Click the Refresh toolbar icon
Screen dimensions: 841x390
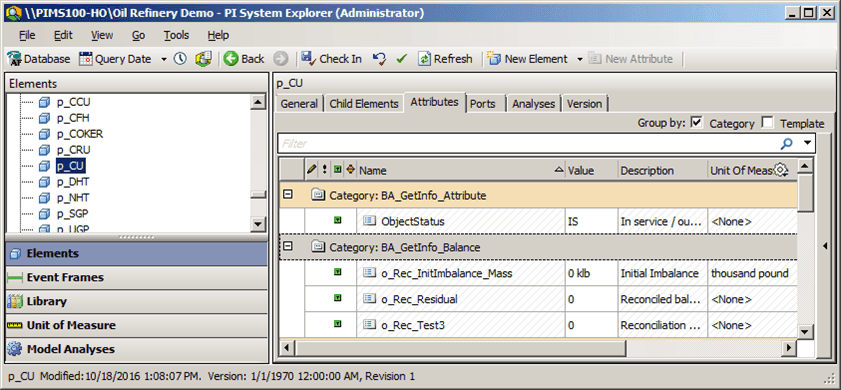click(x=425, y=59)
